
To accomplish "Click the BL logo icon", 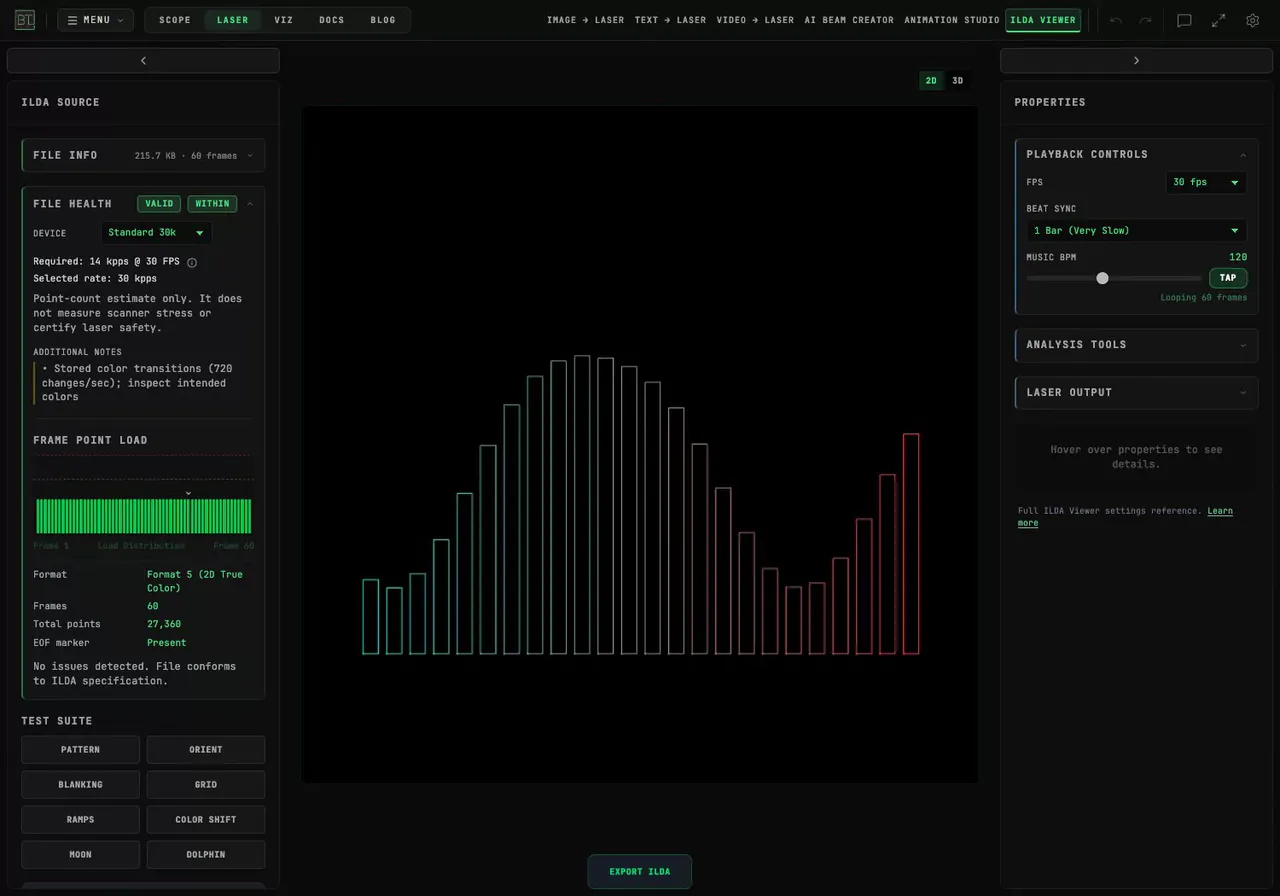I will 25,20.
